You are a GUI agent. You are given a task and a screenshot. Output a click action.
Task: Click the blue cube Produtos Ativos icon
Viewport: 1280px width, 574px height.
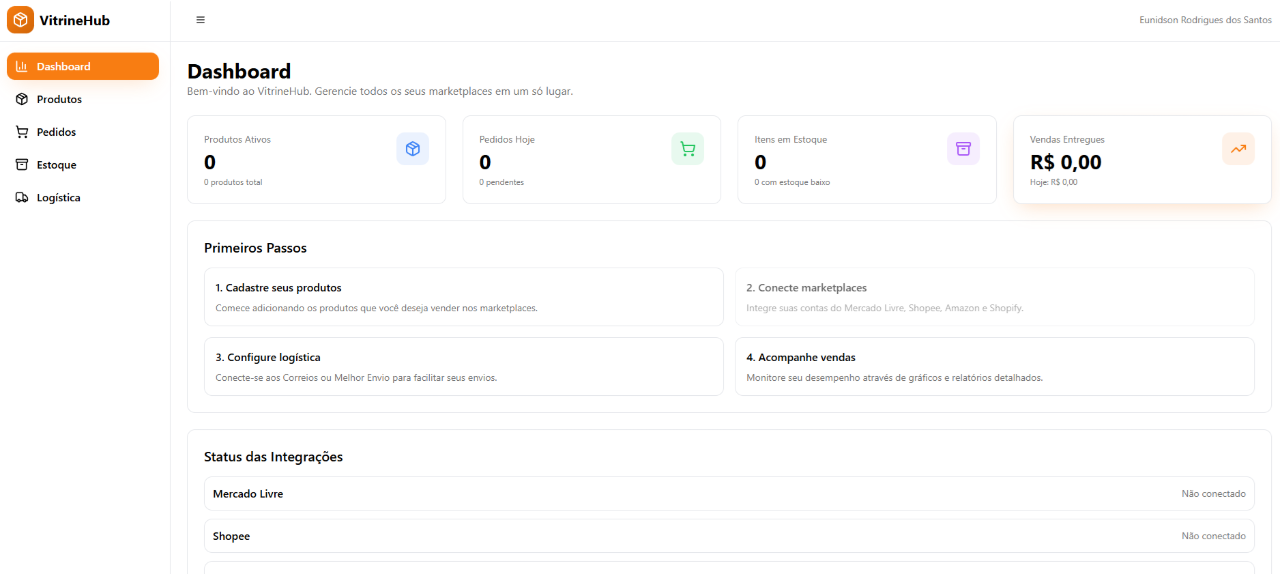(x=412, y=149)
